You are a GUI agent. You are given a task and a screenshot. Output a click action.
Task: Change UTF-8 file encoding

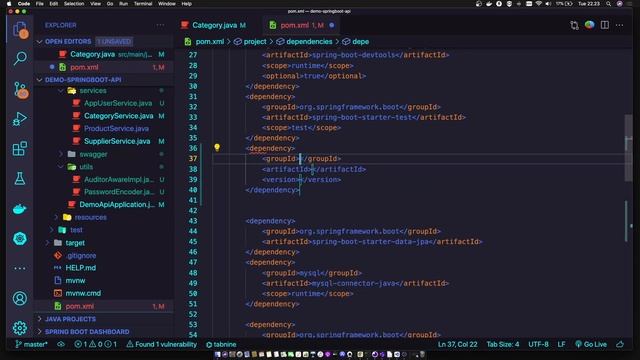click(x=538, y=344)
